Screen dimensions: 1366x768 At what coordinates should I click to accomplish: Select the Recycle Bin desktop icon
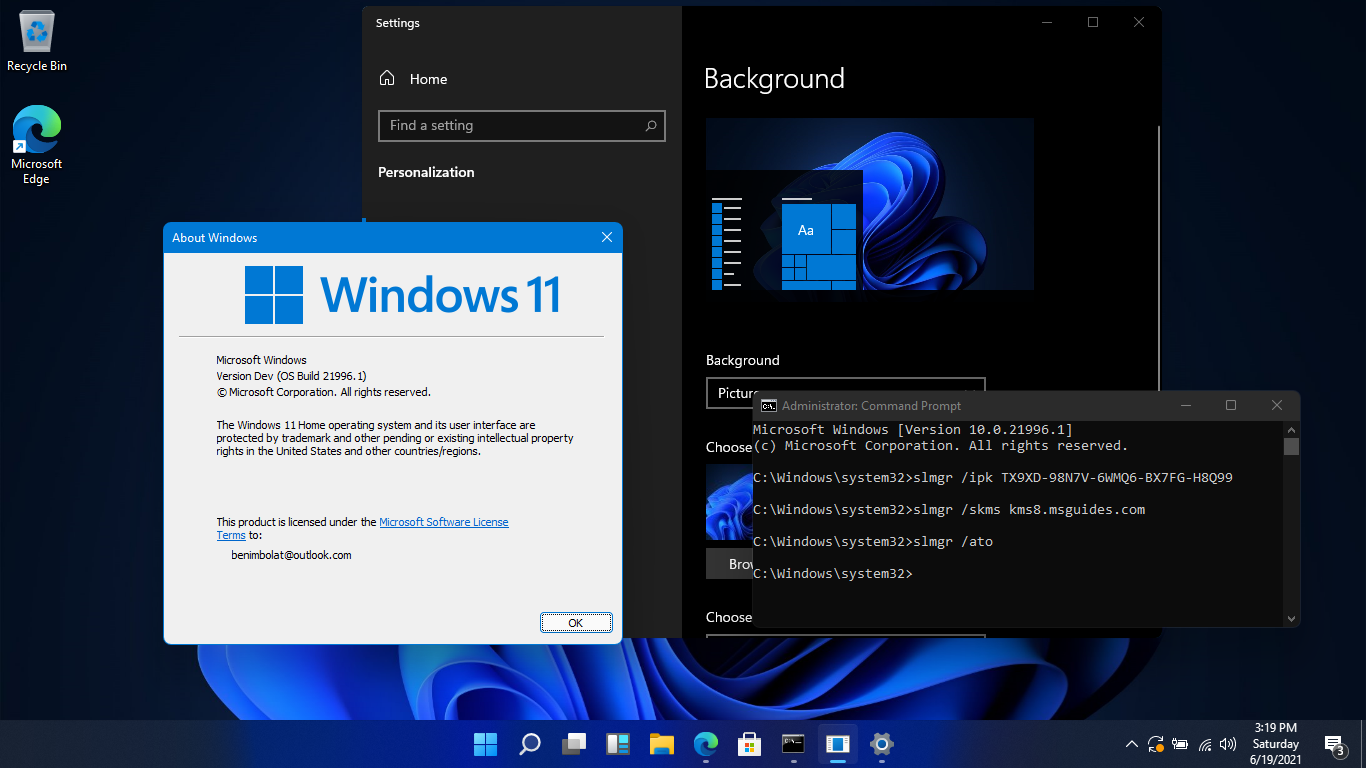point(37,42)
